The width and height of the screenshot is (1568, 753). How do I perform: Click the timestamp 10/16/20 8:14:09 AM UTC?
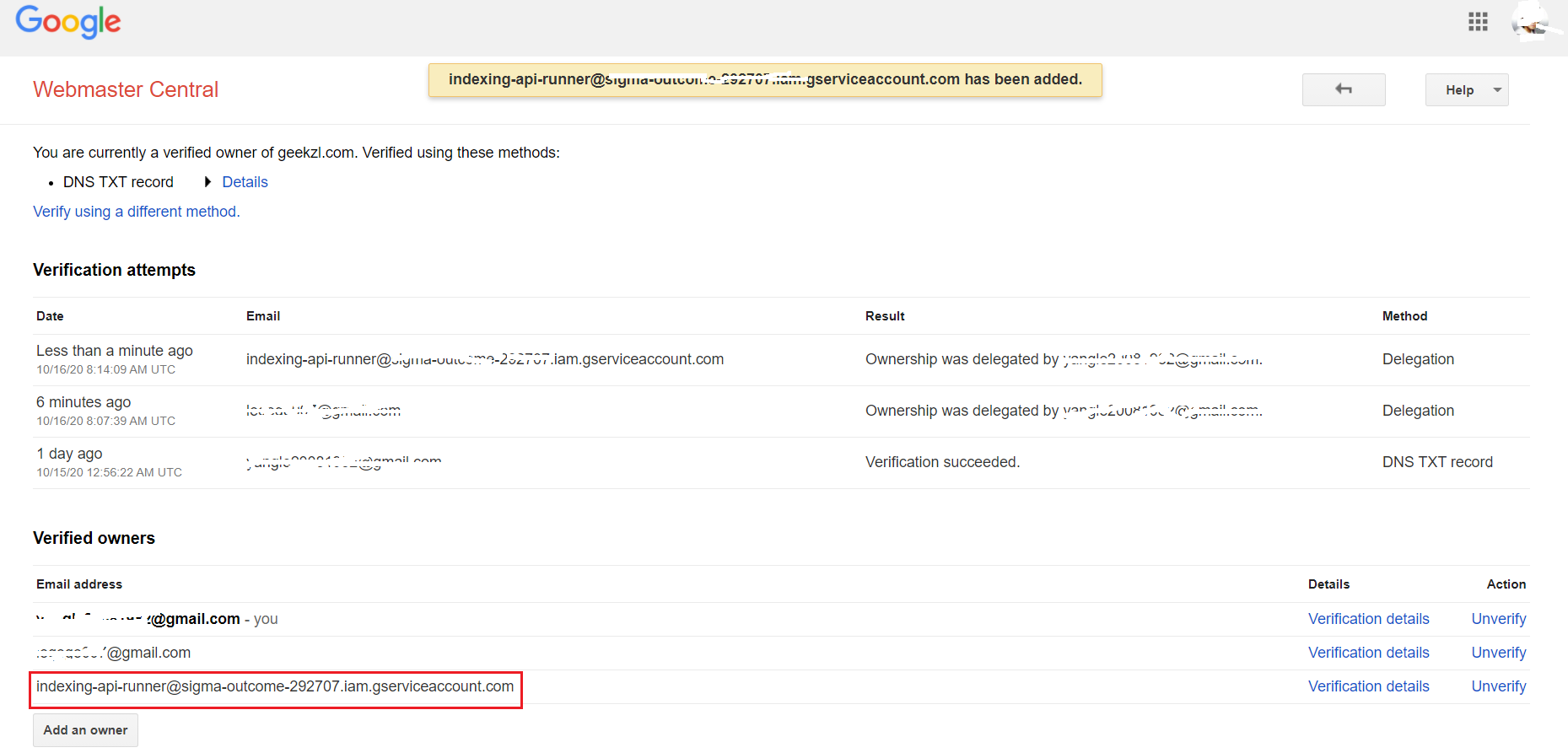tap(106, 369)
